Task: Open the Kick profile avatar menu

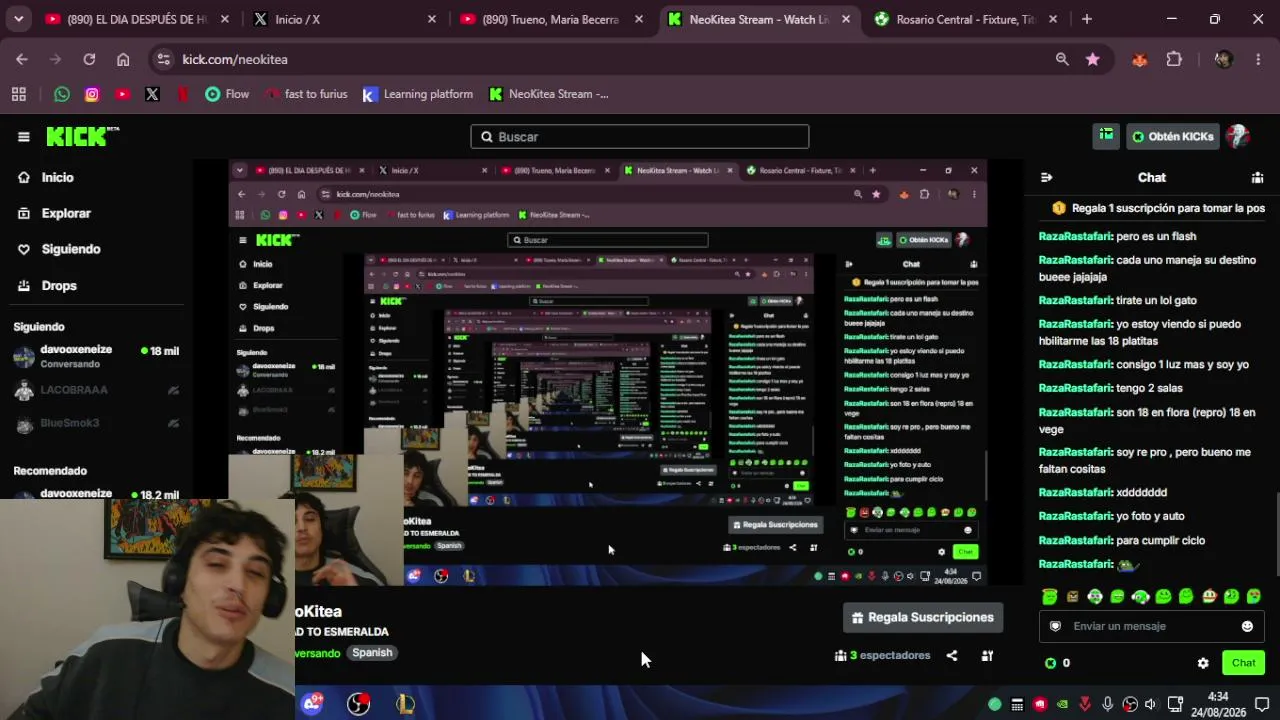Action: pos(1238,136)
